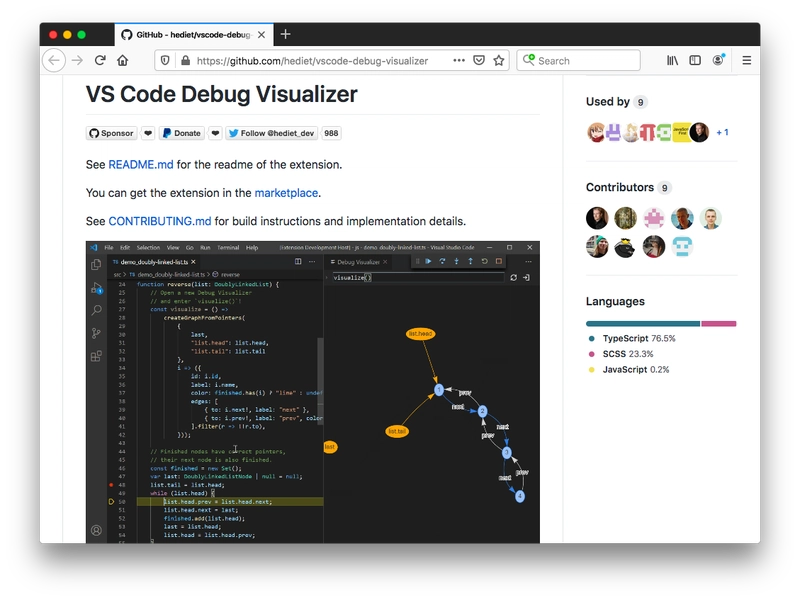This screenshot has width=800, height=600.
Task: Open the Library bookshelf icon
Action: pos(672,61)
